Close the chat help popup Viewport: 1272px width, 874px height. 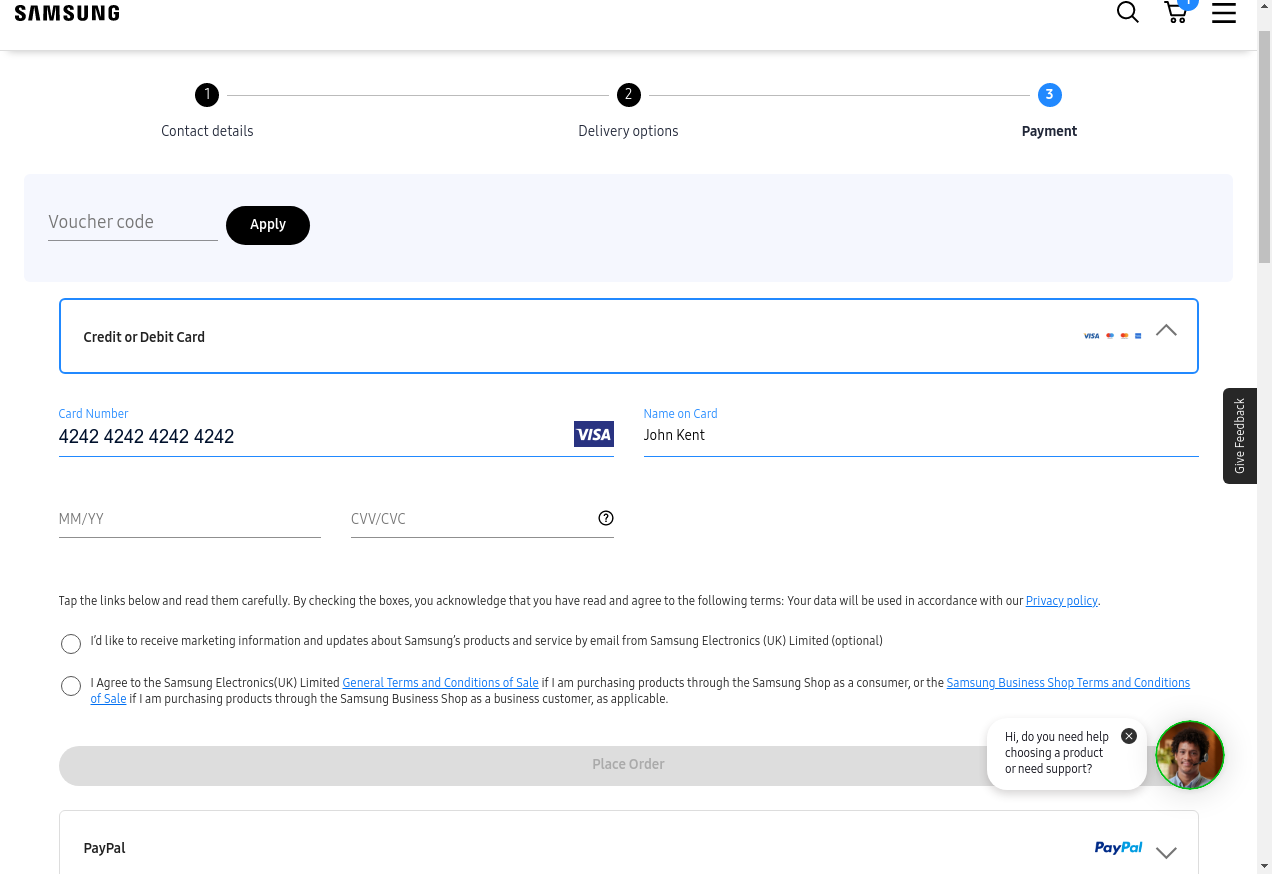[x=1129, y=736]
